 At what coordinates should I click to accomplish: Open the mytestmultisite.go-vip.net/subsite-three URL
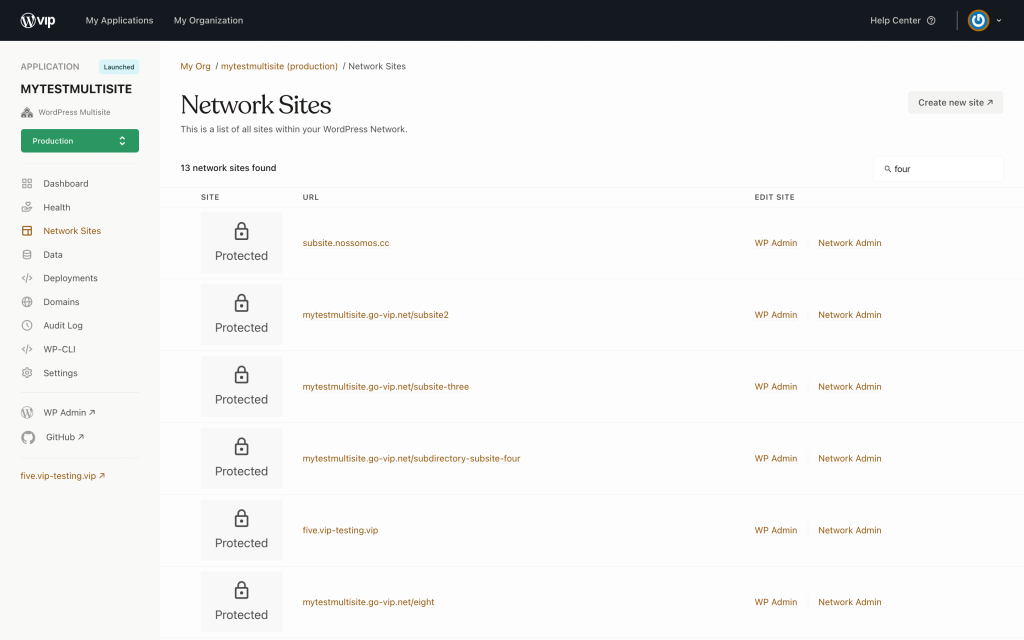385,387
